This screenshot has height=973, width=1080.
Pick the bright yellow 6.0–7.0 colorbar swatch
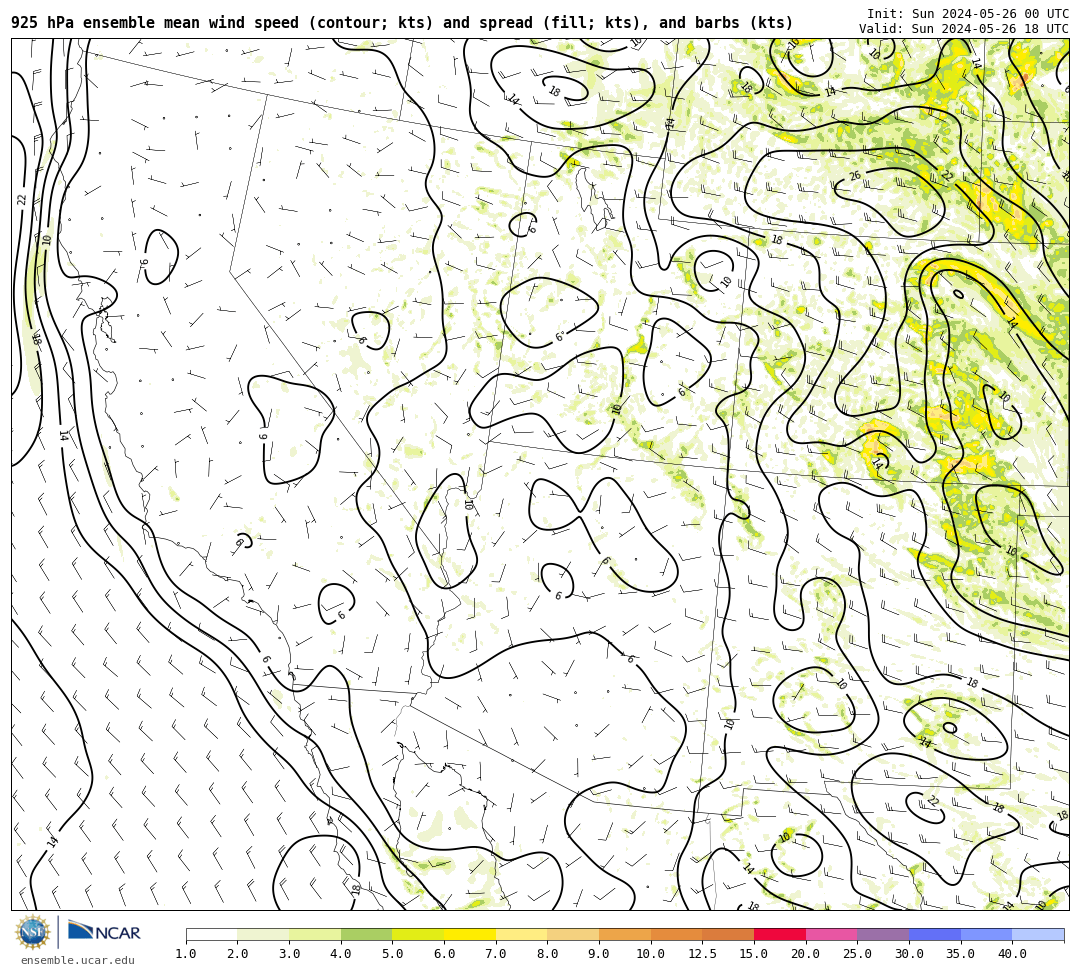pyautogui.click(x=470, y=934)
